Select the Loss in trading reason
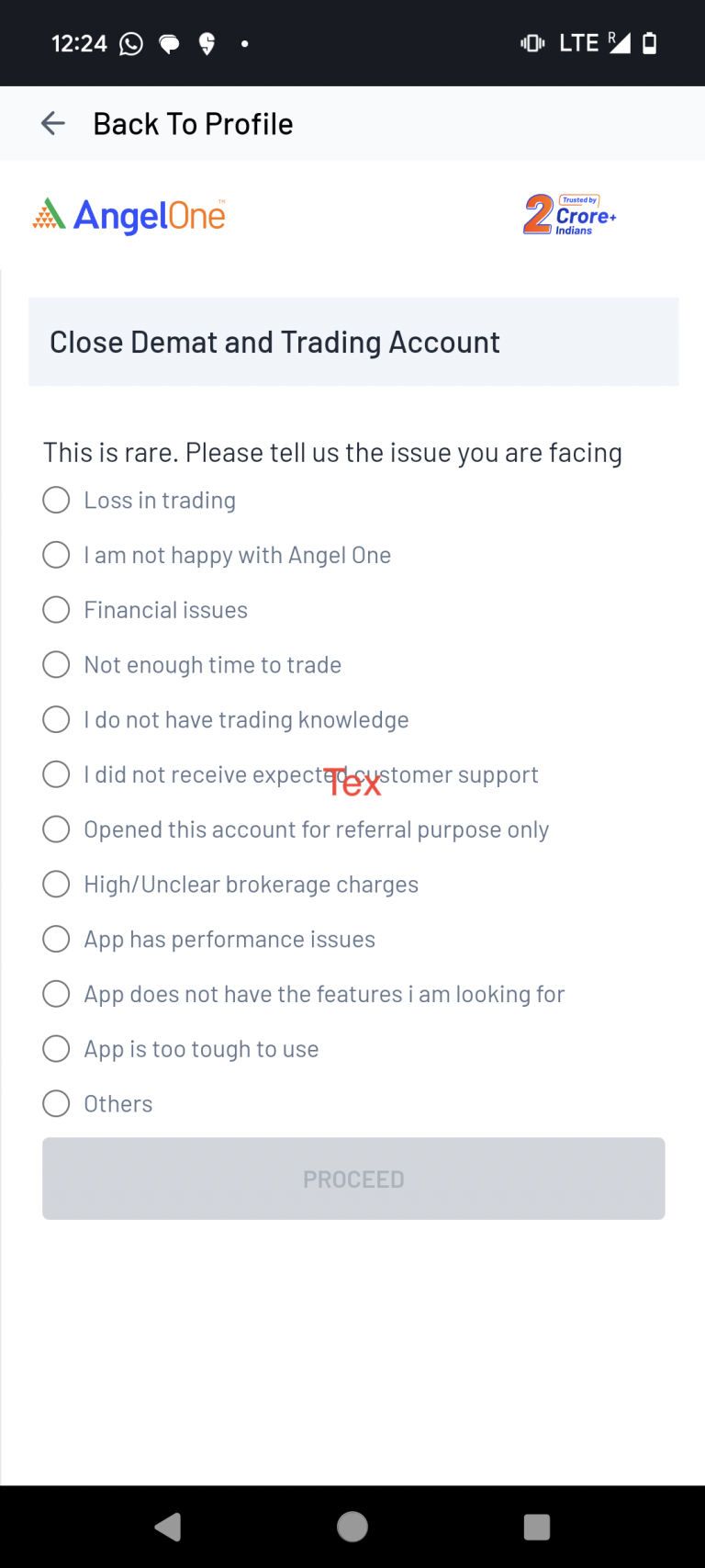The width and height of the screenshot is (705, 1568). coord(56,500)
